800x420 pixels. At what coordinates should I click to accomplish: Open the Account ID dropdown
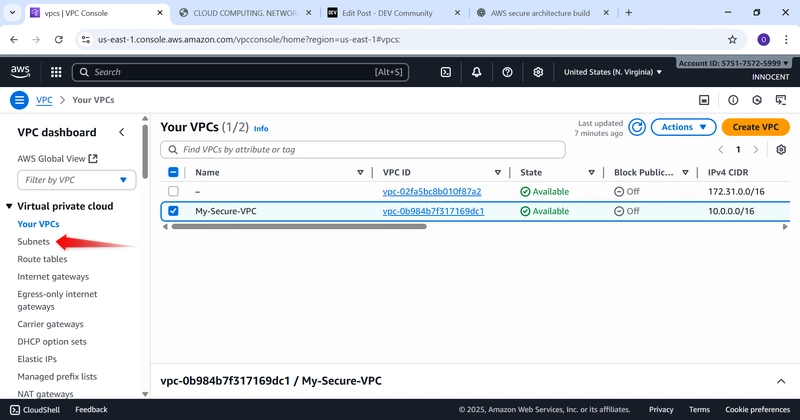click(x=733, y=63)
